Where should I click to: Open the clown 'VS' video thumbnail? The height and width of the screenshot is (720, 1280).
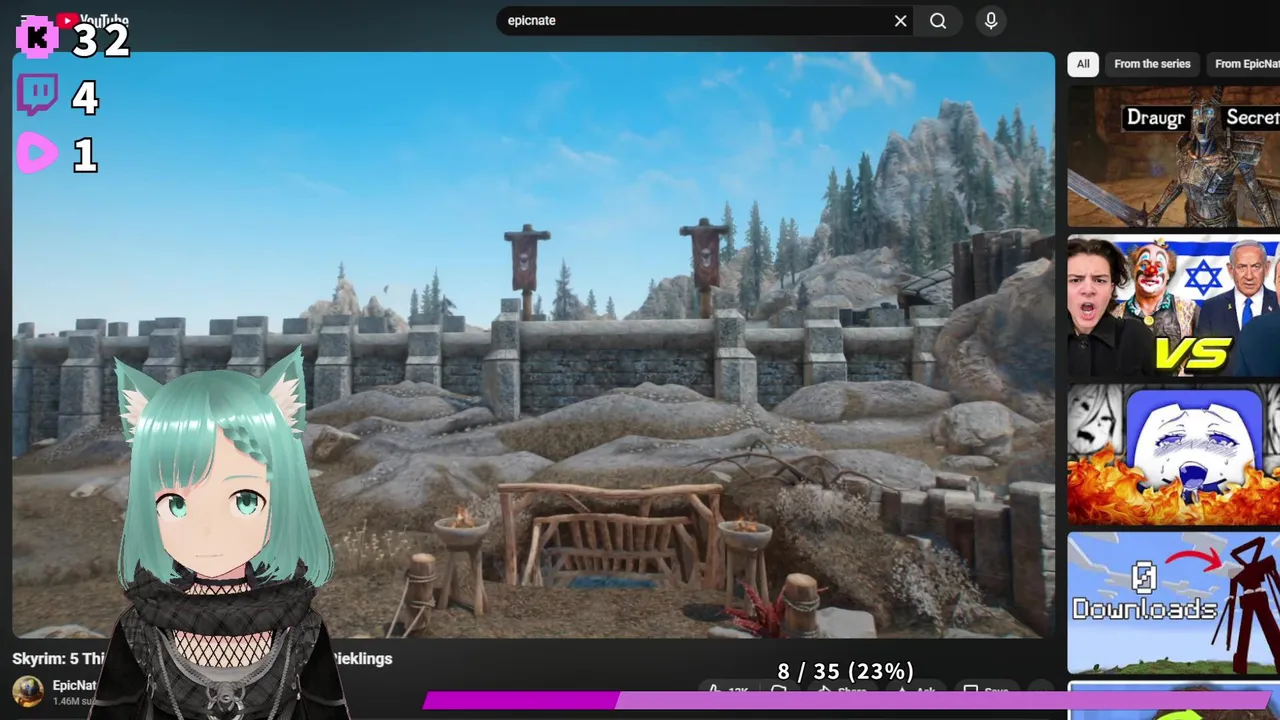1174,306
